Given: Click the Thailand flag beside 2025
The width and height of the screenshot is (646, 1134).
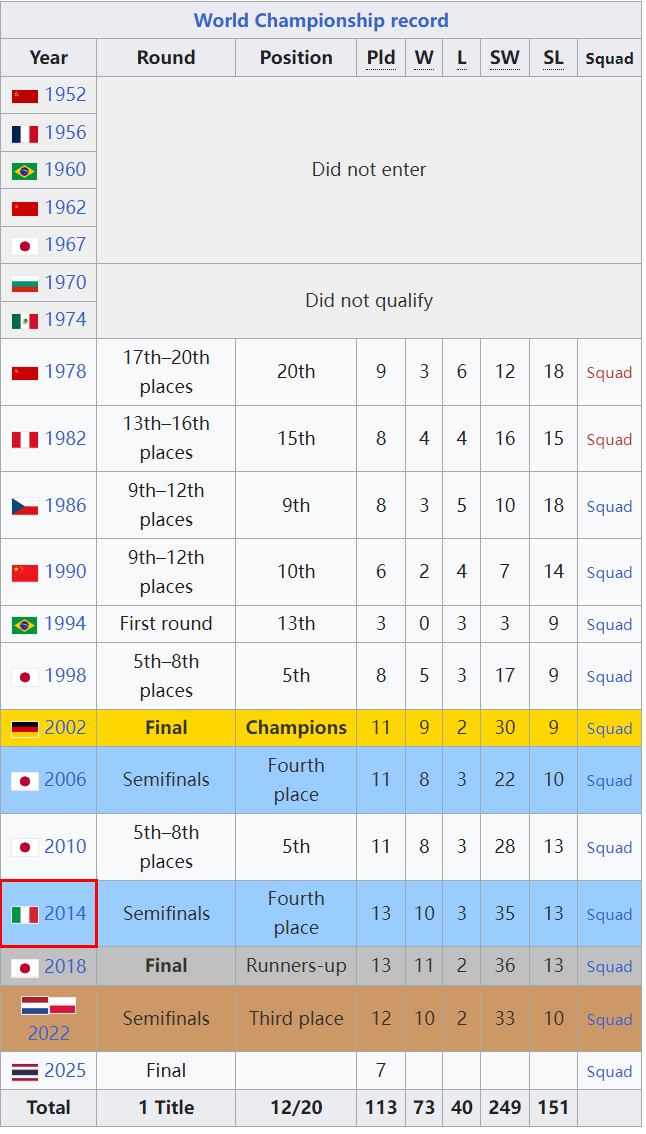Looking at the screenshot, I should pos(25,1072).
